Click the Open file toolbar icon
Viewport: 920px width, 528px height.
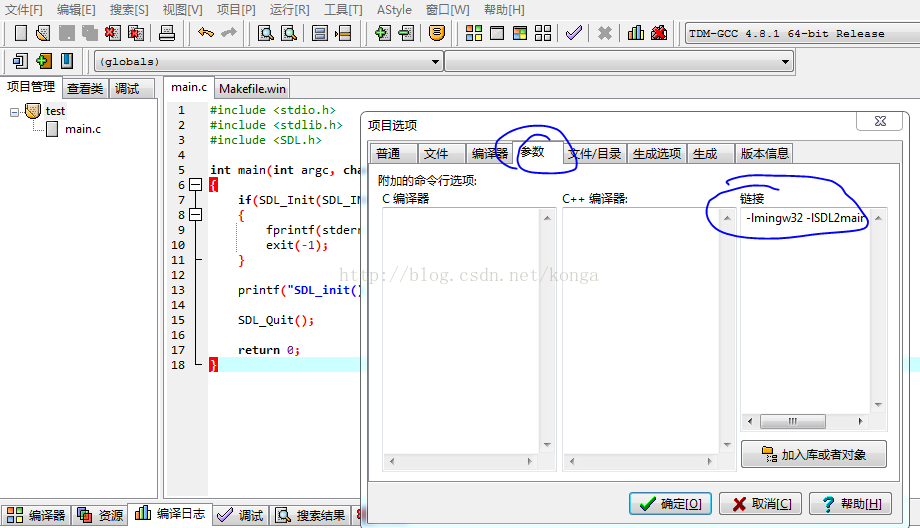42,33
